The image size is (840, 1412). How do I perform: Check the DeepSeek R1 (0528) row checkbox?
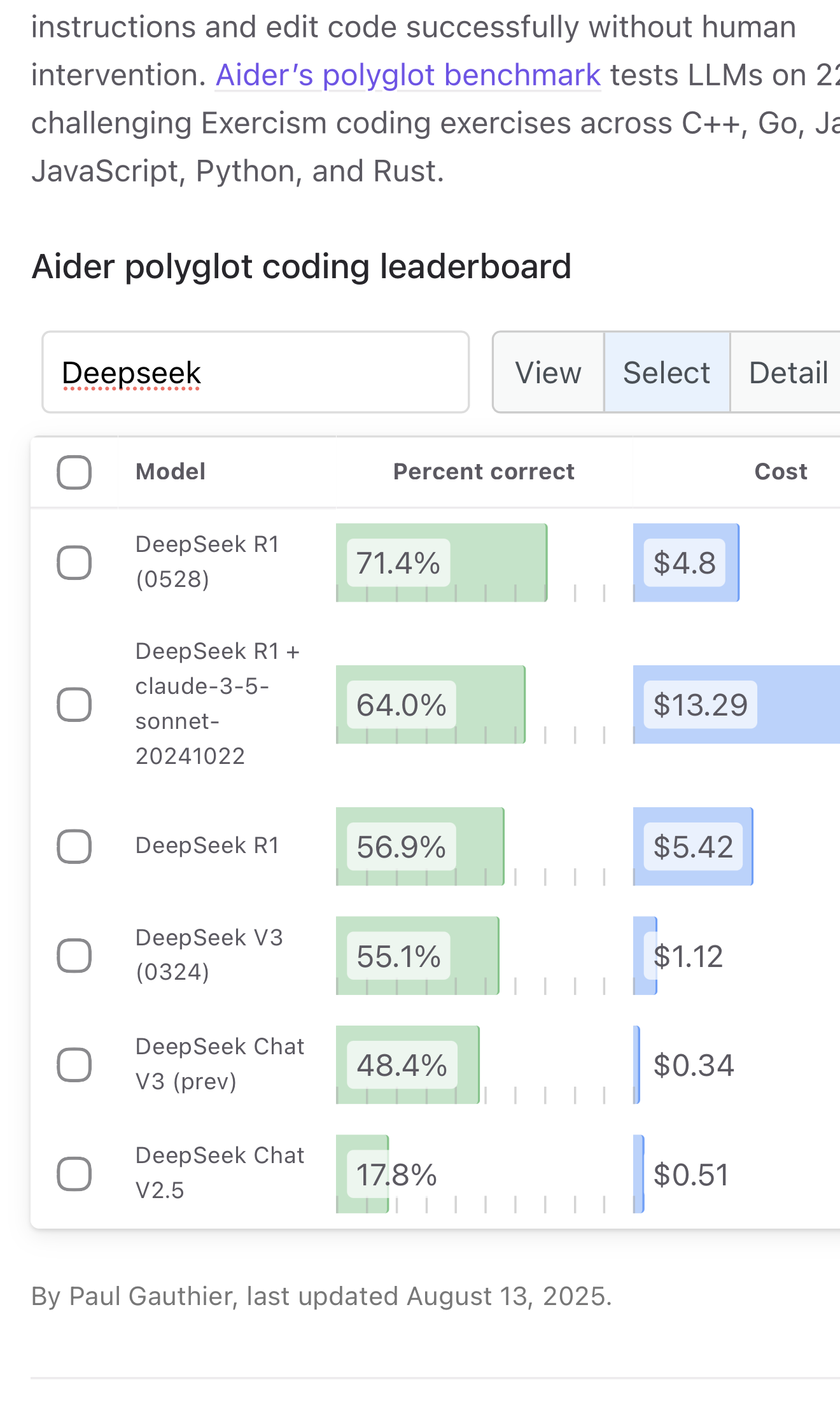pyautogui.click(x=74, y=563)
